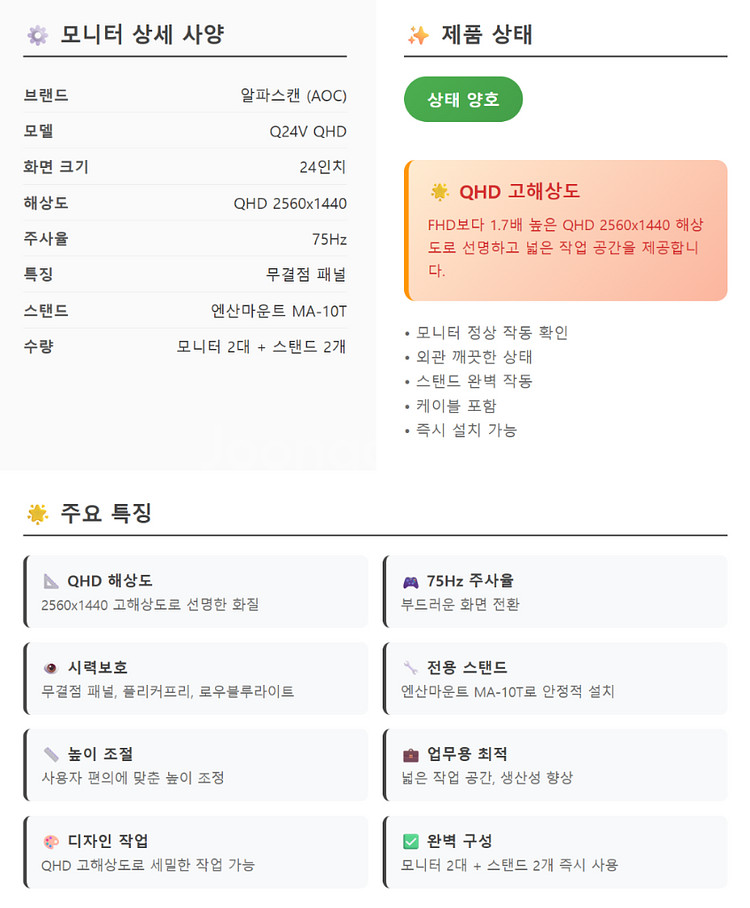Click the triangle ruler icon for QHD 해상도
This screenshot has height=908, width=750.
click(51, 581)
